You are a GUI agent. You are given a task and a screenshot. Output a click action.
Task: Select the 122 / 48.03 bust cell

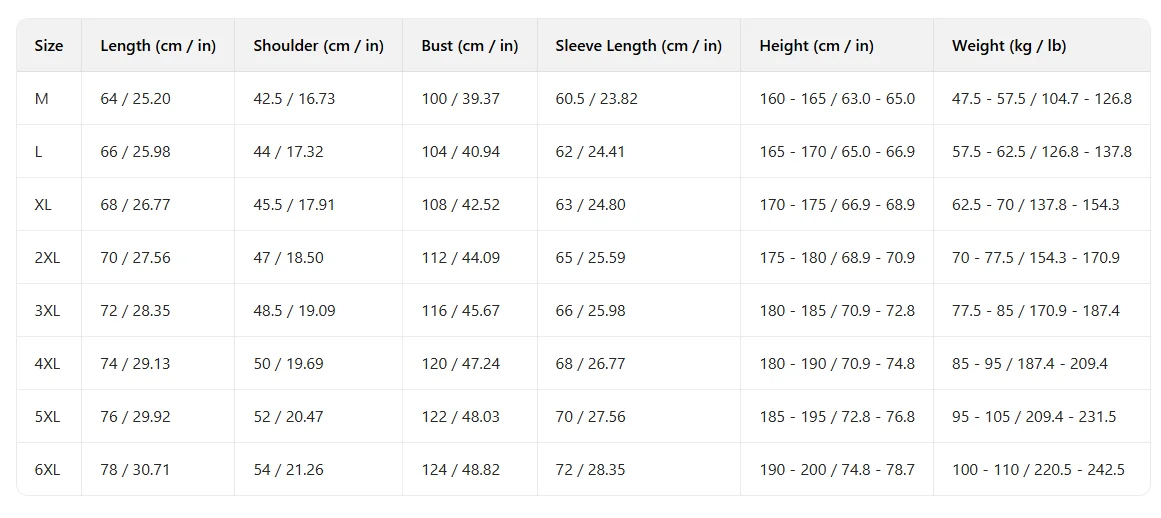(461, 417)
